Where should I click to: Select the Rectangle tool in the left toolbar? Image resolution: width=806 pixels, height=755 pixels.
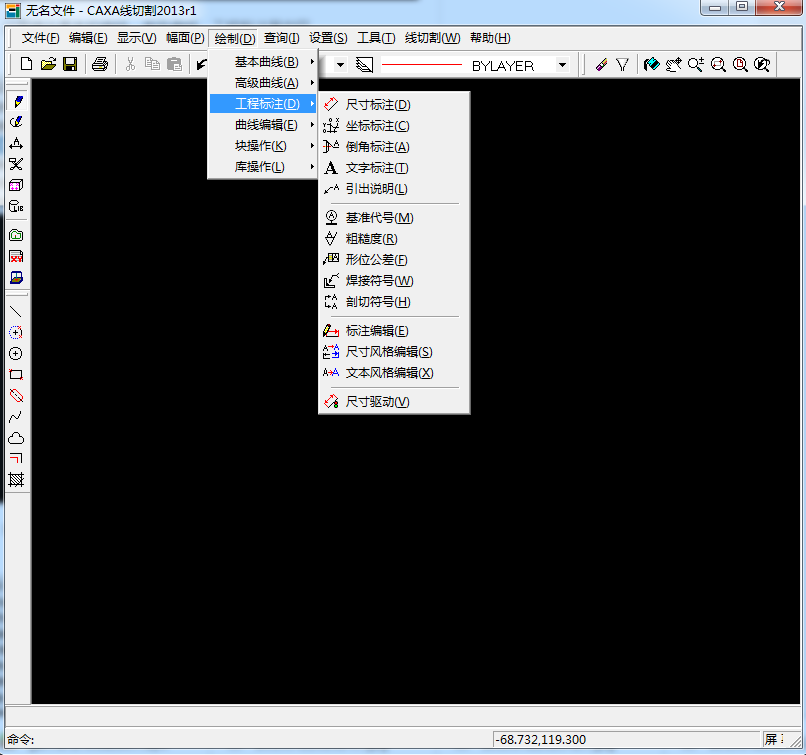(x=16, y=375)
